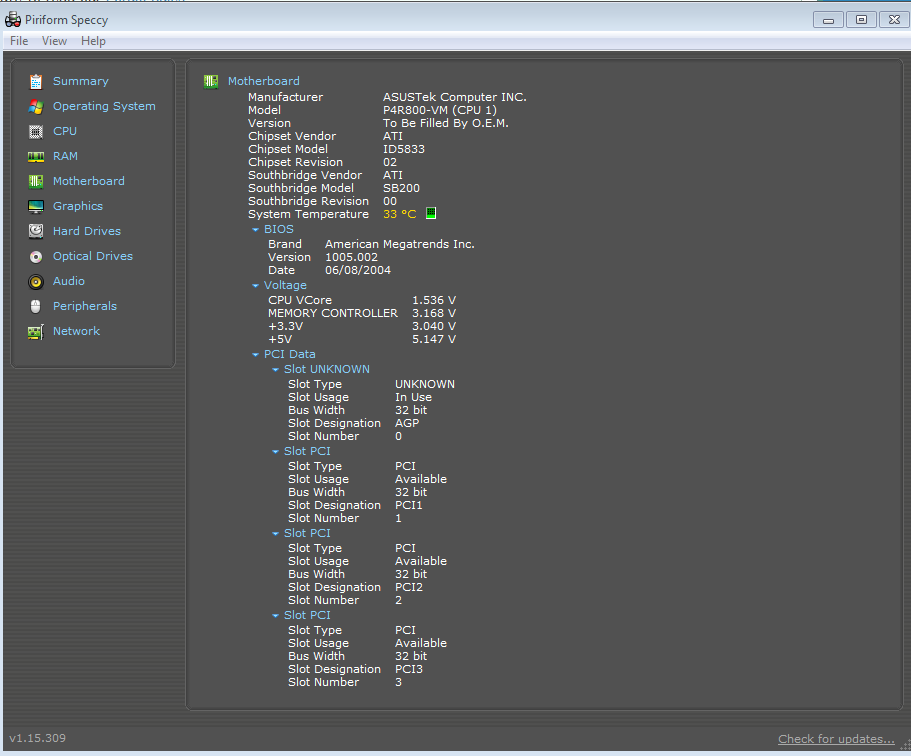Click the Motherboard heading link in main panel

tap(264, 81)
